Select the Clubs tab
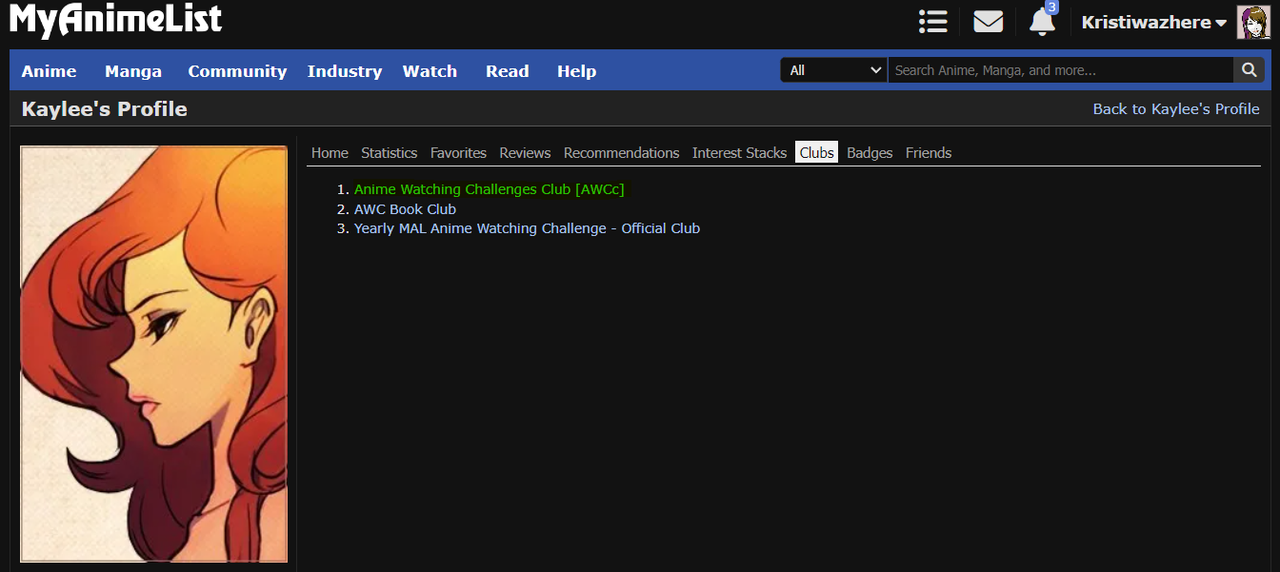Screen dimensions: 1280x572 coord(816,153)
